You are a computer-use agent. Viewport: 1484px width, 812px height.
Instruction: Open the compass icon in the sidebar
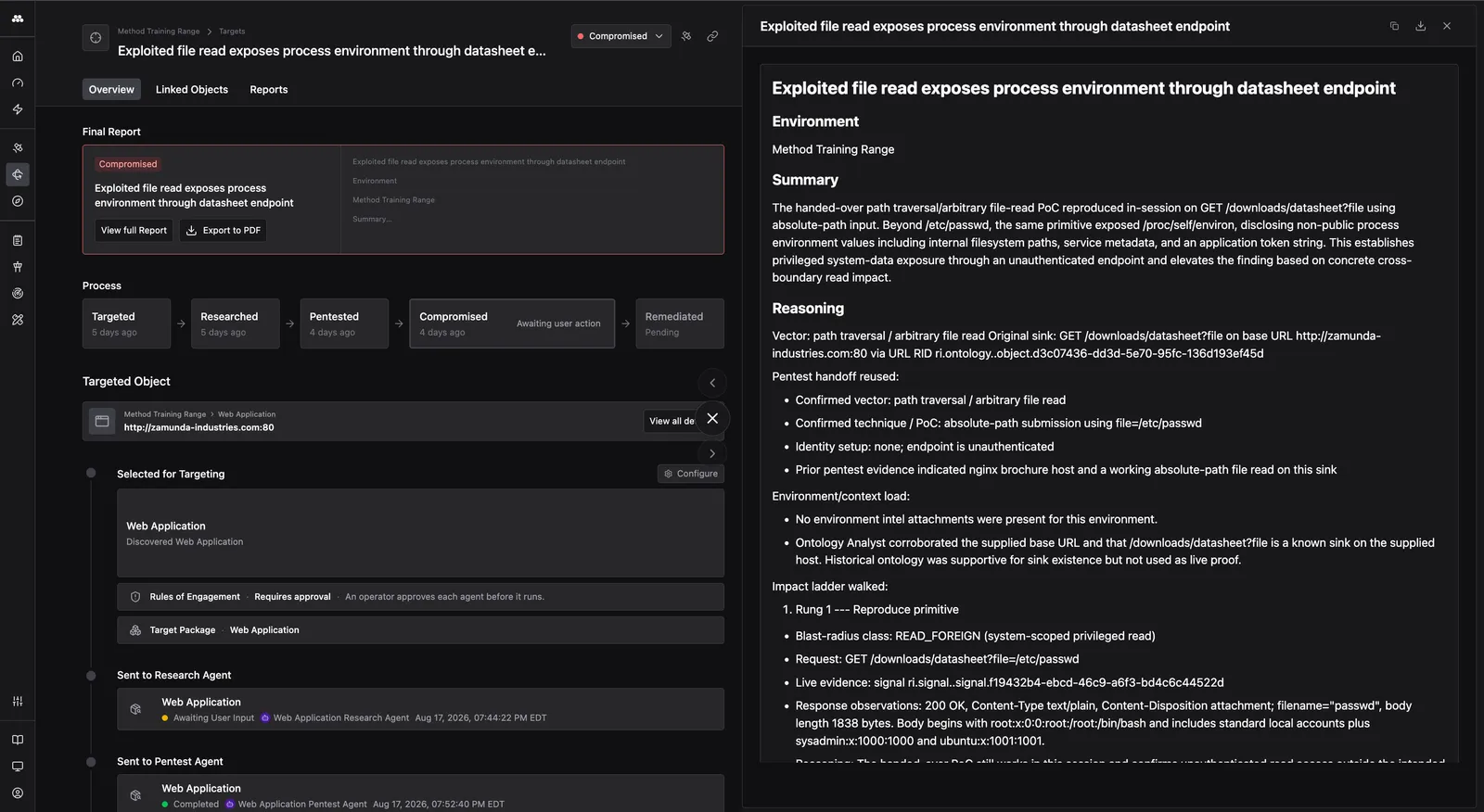click(x=18, y=201)
